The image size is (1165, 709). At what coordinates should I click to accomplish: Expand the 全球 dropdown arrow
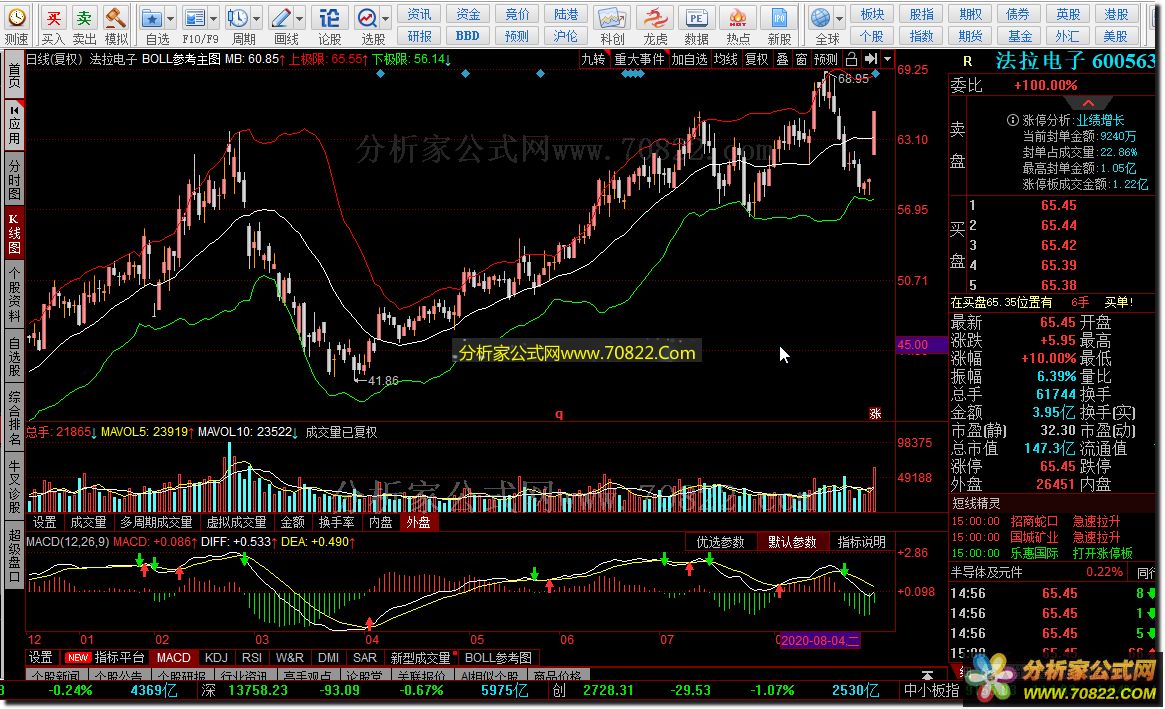click(840, 19)
